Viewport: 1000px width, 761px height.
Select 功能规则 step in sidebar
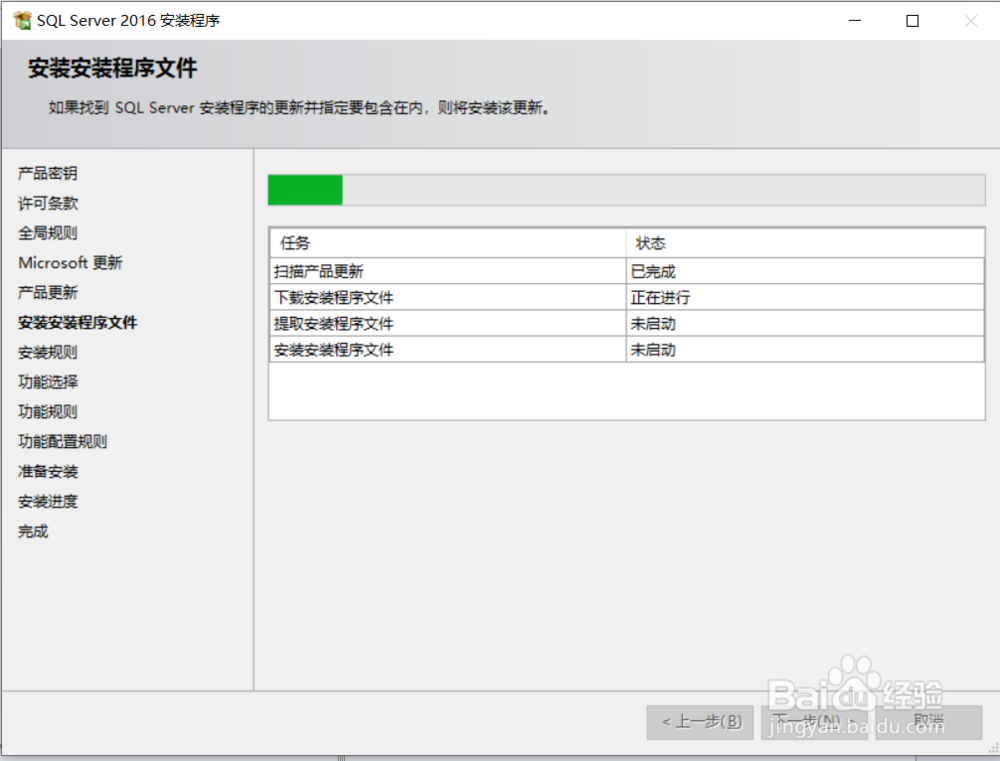(48, 411)
